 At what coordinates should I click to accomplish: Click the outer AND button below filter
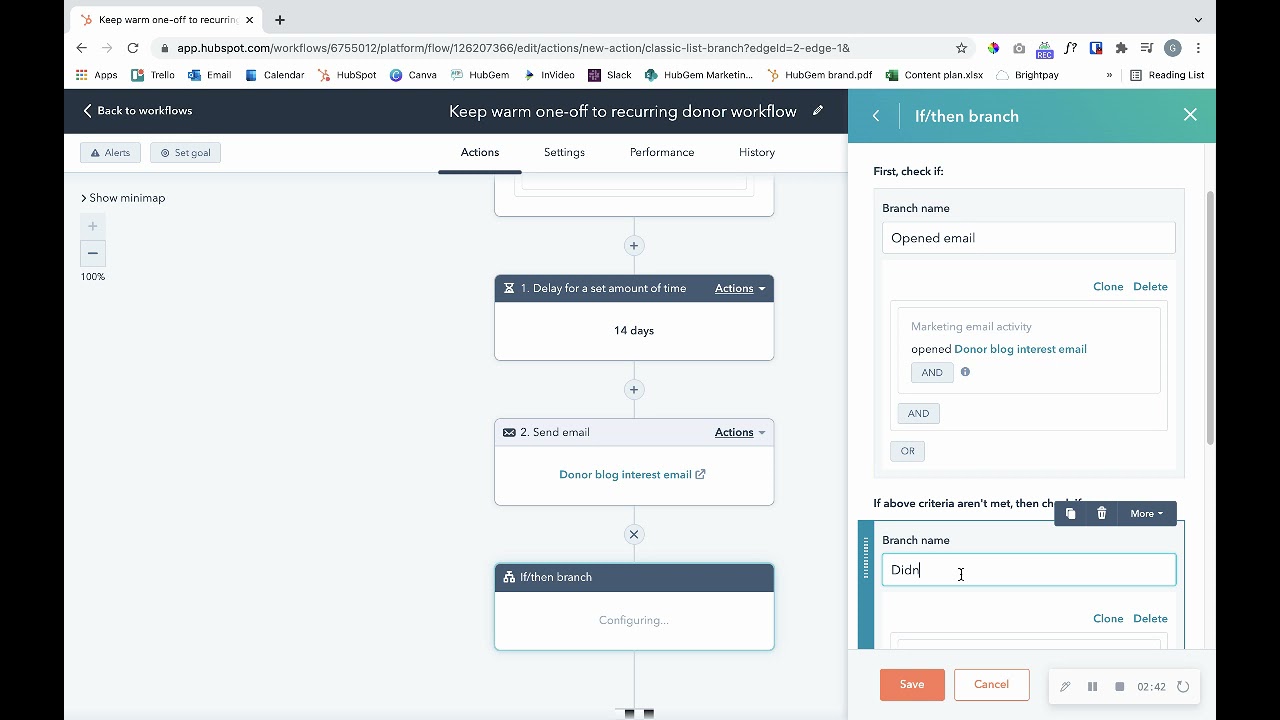[918, 413]
